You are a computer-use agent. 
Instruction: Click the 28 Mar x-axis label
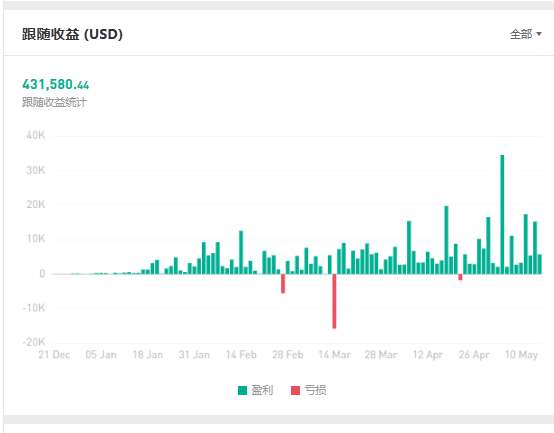tap(381, 354)
